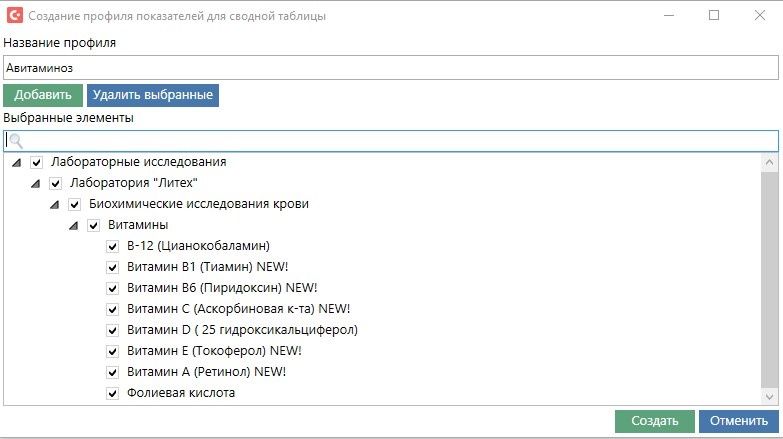The width and height of the screenshot is (783, 439).
Task: Select the Витамин E (Токоферол) item label
Action: (214, 351)
